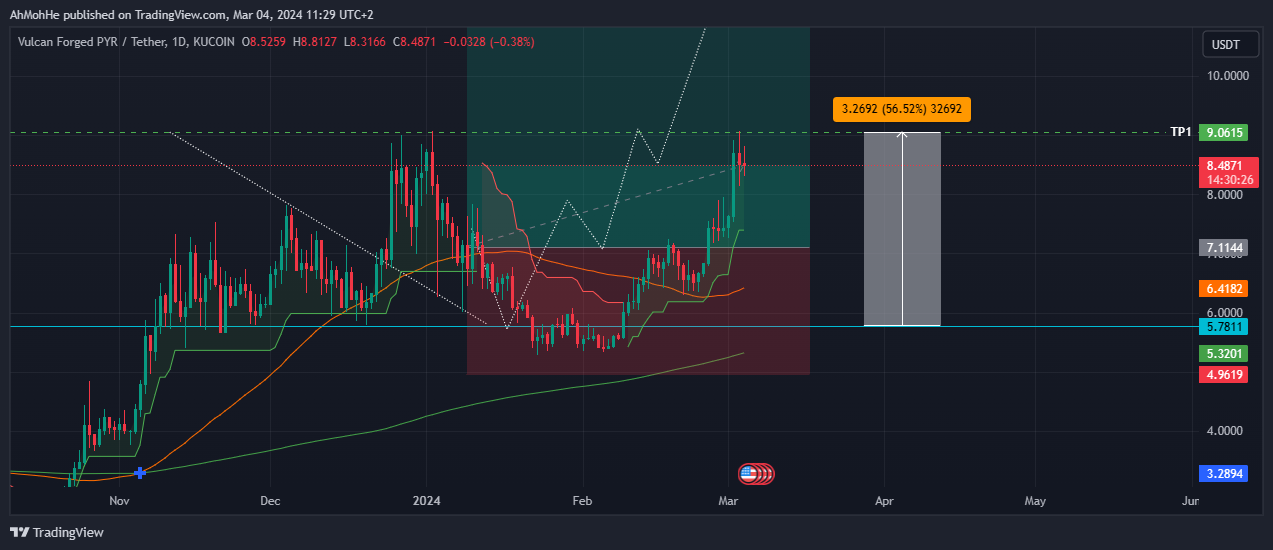The image size is (1273, 550).
Task: Click the US flag economic event icon
Action: click(748, 473)
